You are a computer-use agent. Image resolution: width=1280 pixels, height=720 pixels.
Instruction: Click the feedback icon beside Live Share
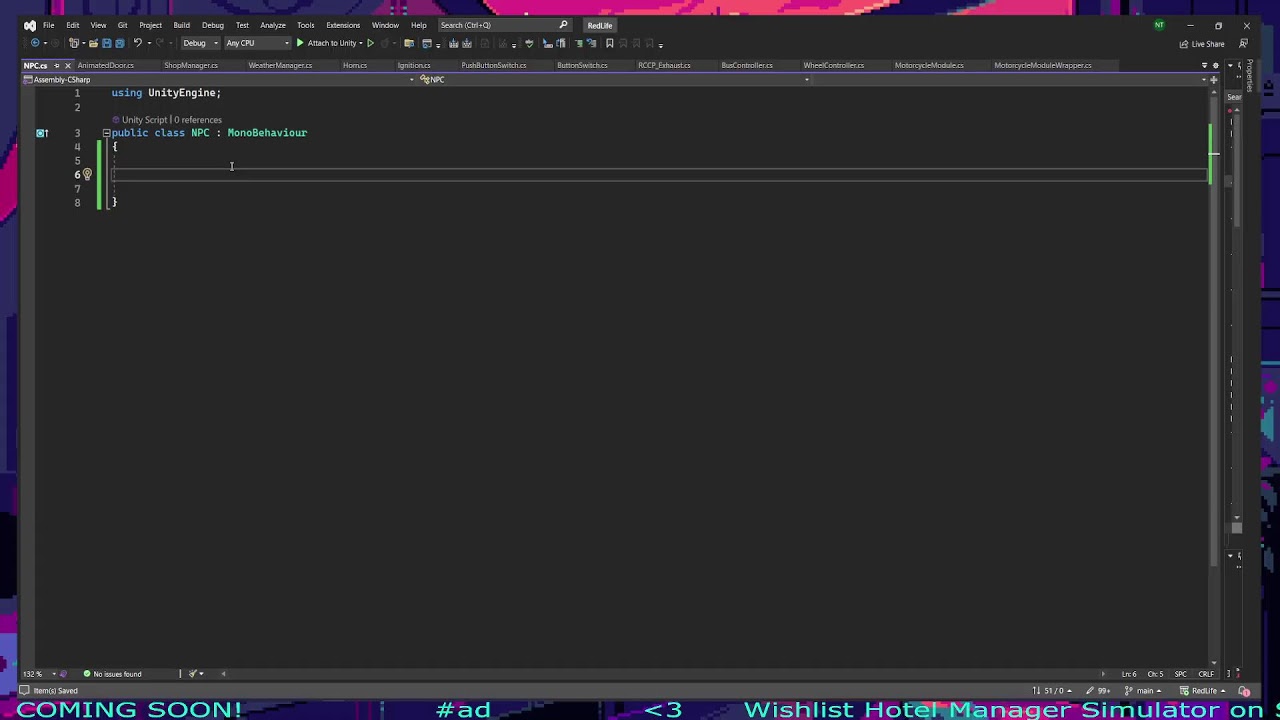(1243, 43)
